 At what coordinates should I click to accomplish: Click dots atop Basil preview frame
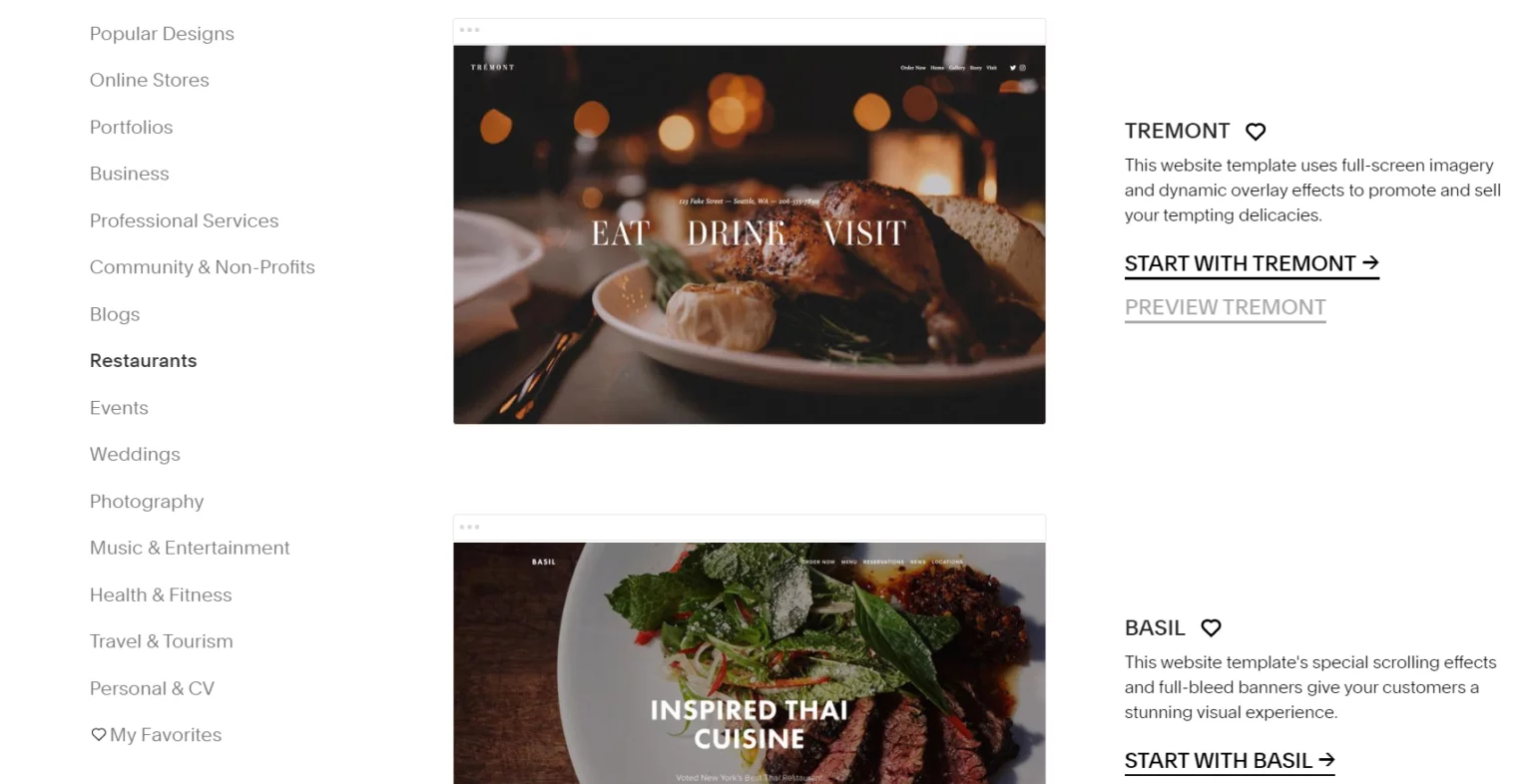469,527
